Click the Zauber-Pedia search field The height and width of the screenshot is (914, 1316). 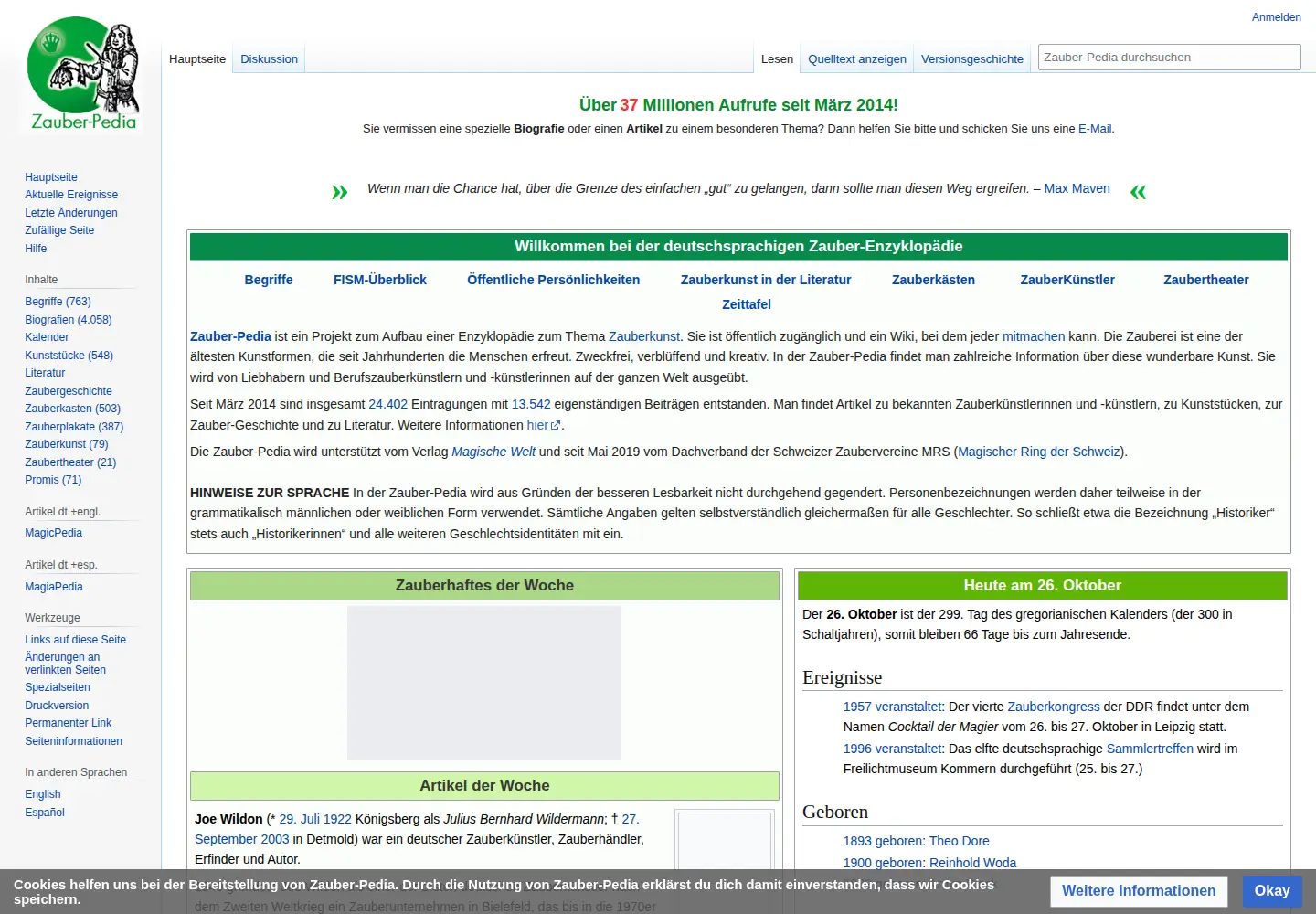pos(1169,57)
